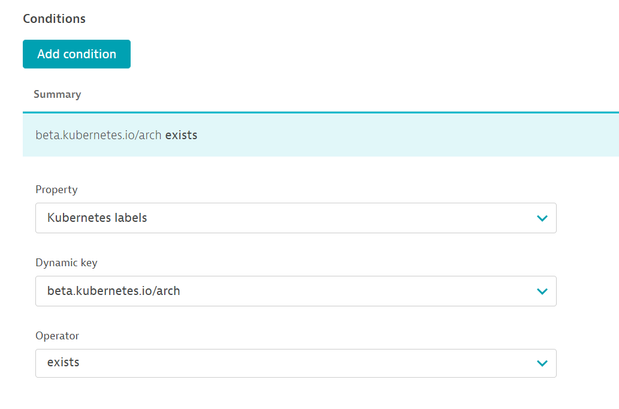Click the bold exists word in summary
This screenshot has height=409, width=619.
click(181, 135)
